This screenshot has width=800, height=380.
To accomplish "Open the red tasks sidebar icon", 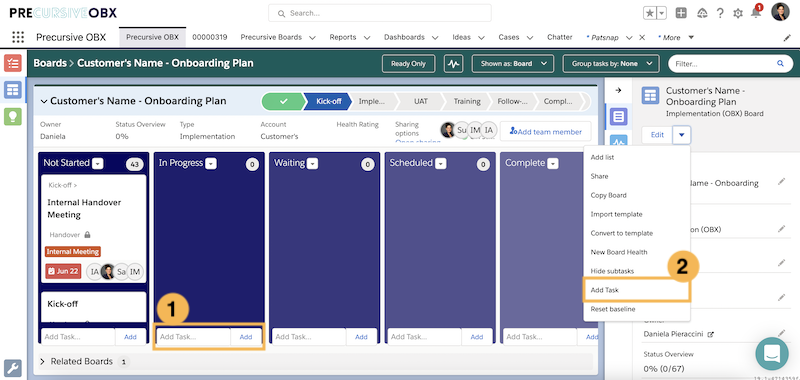I will coord(13,63).
